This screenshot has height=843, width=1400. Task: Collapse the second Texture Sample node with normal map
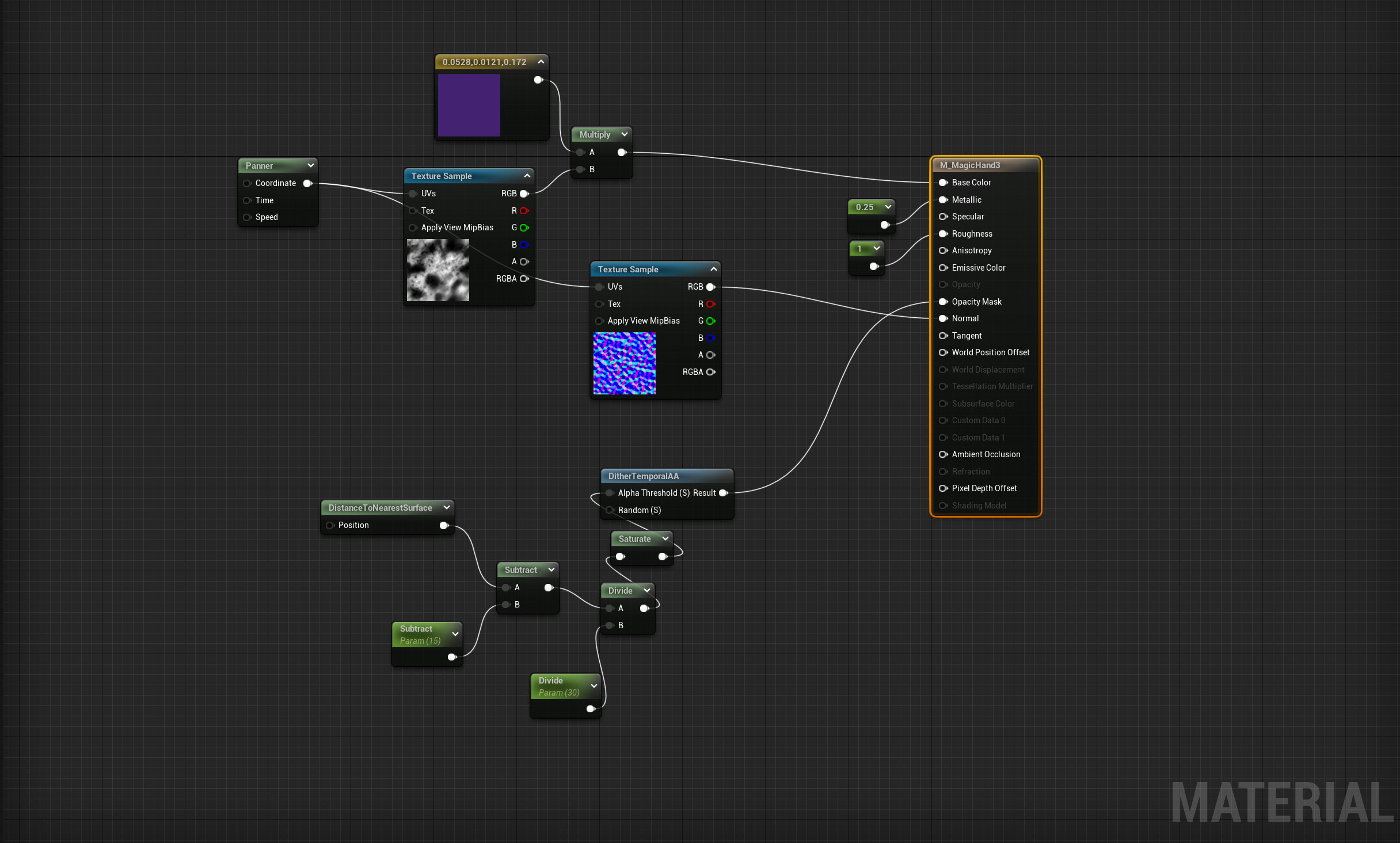point(714,269)
